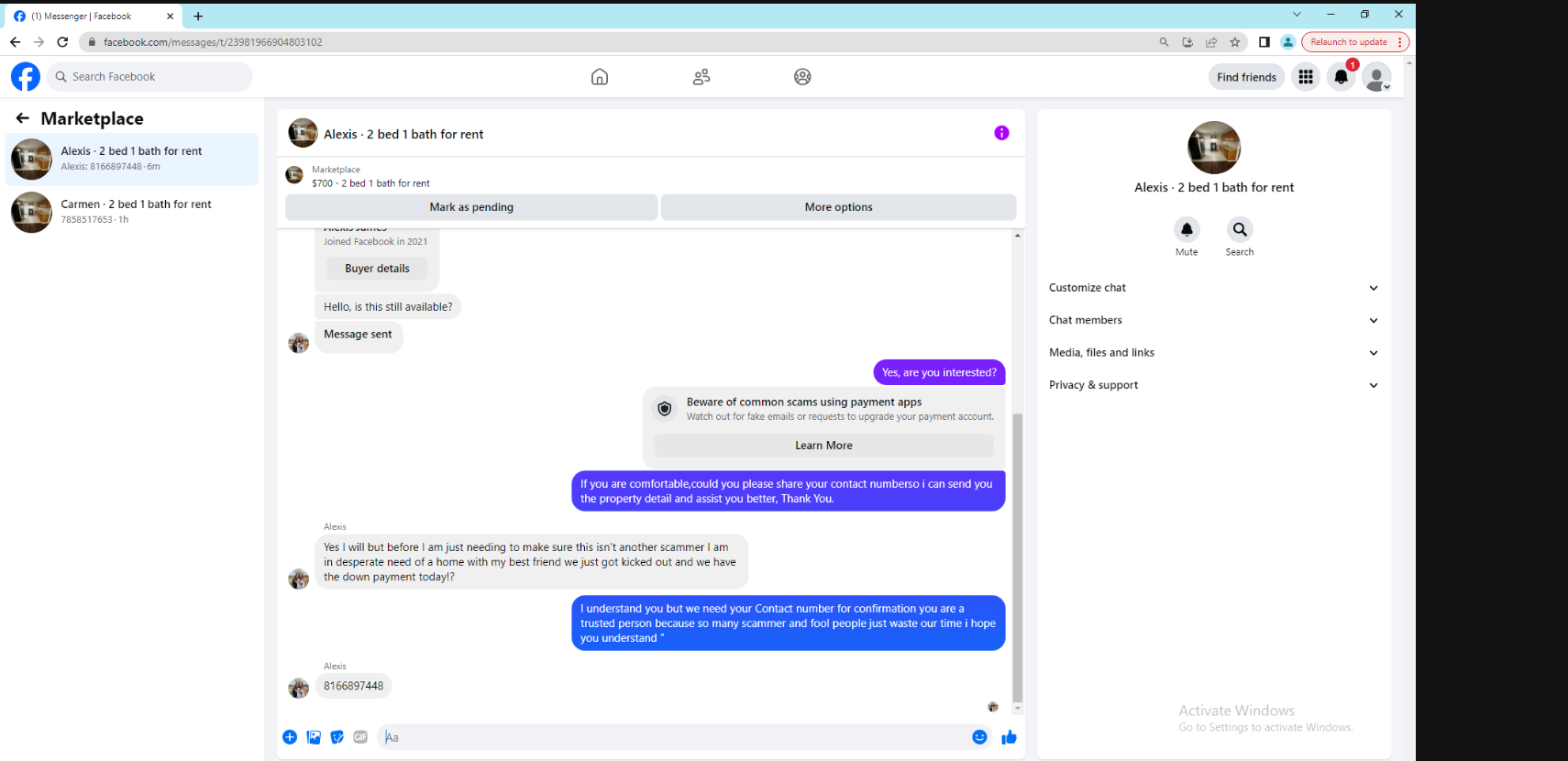Choose a sticker from the composer
1568x761 pixels.
[337, 737]
